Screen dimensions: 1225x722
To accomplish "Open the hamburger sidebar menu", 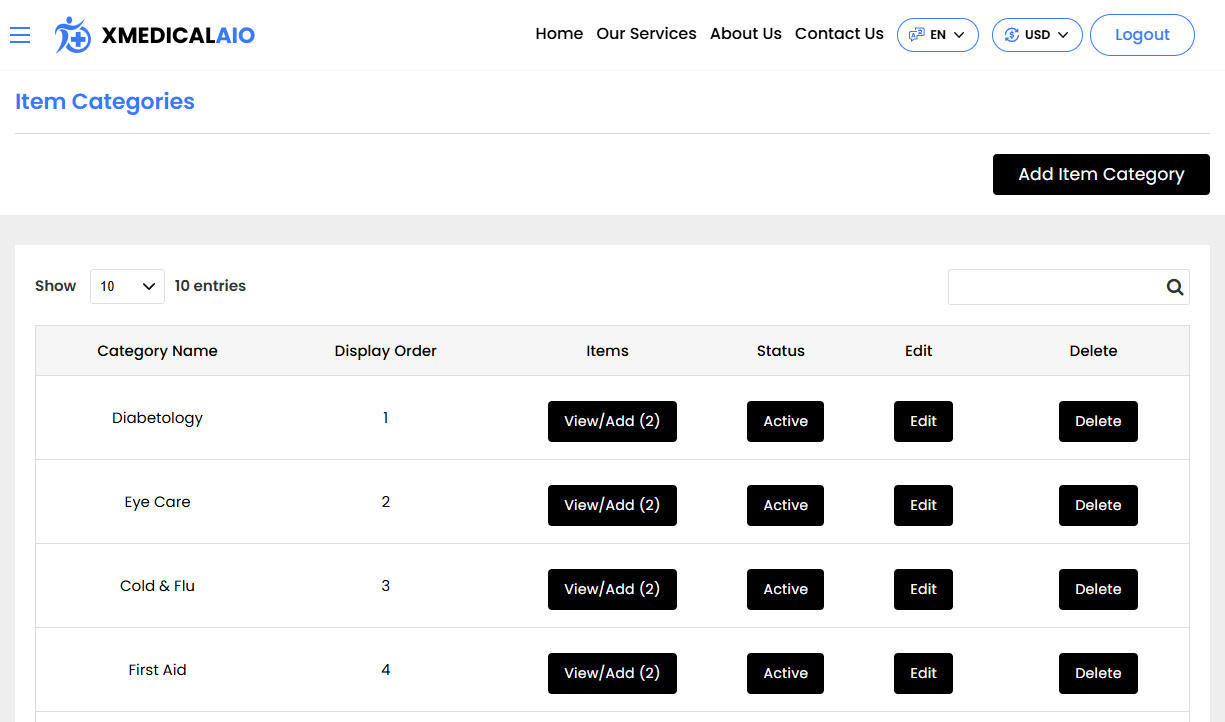I will pyautogui.click(x=20, y=34).
